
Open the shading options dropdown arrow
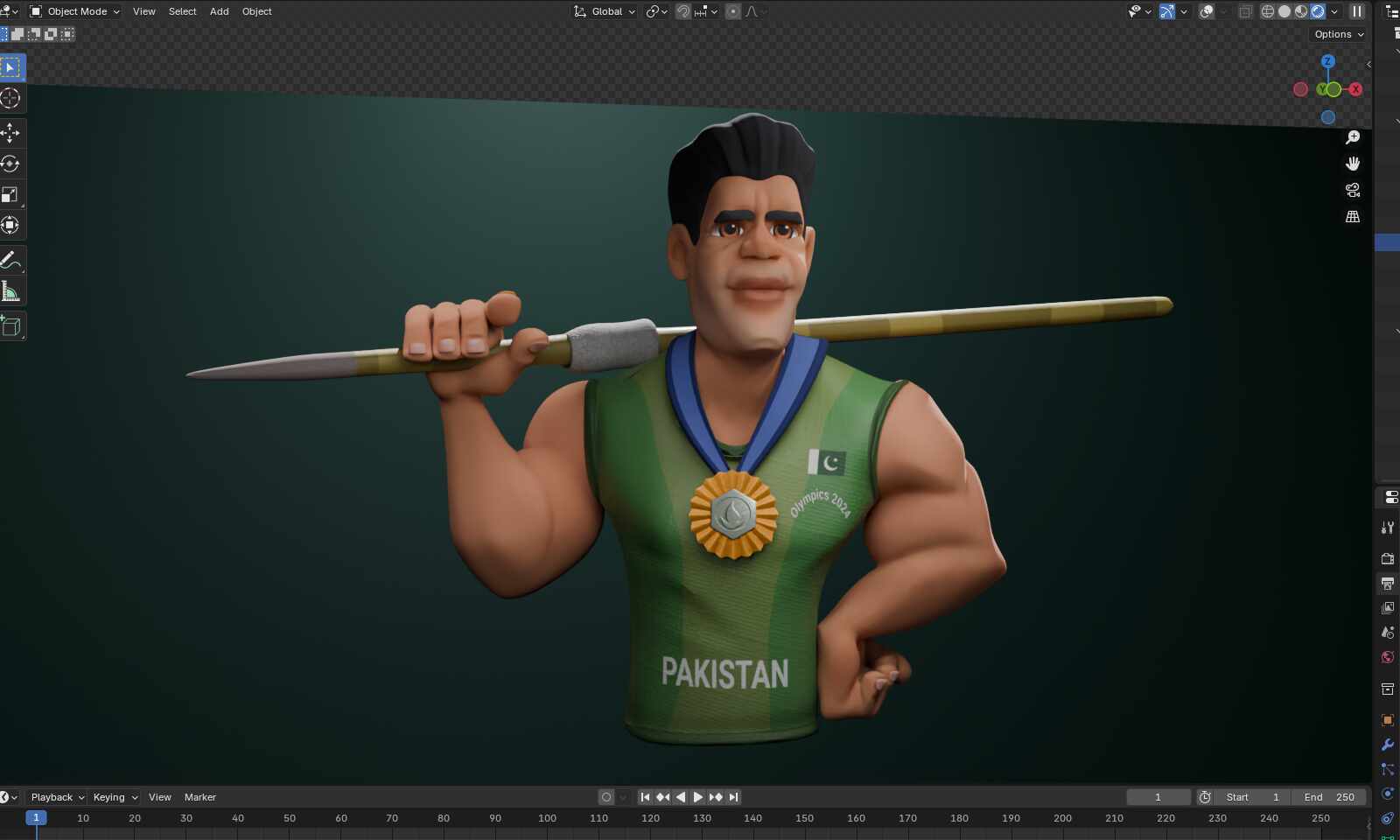pos(1334,11)
